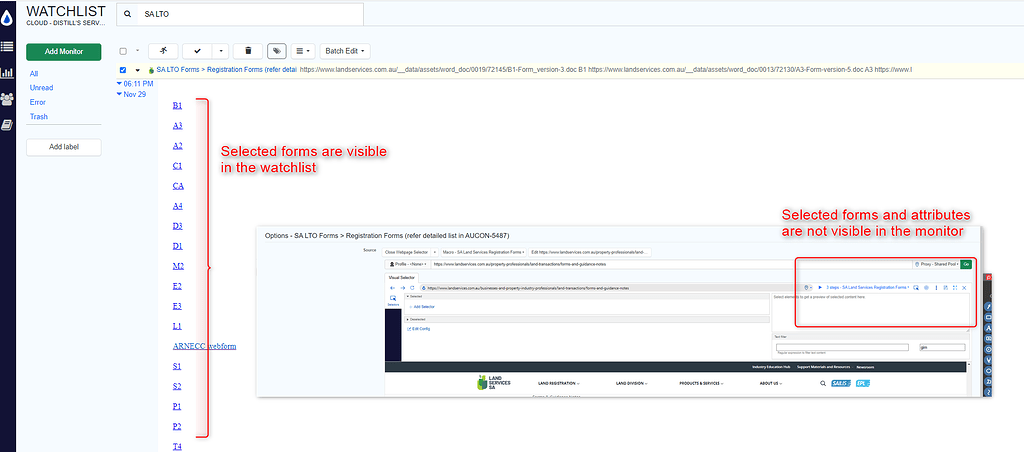Open the Profile None dropdown
Viewport: 1024px width, 452px height.
(409, 264)
